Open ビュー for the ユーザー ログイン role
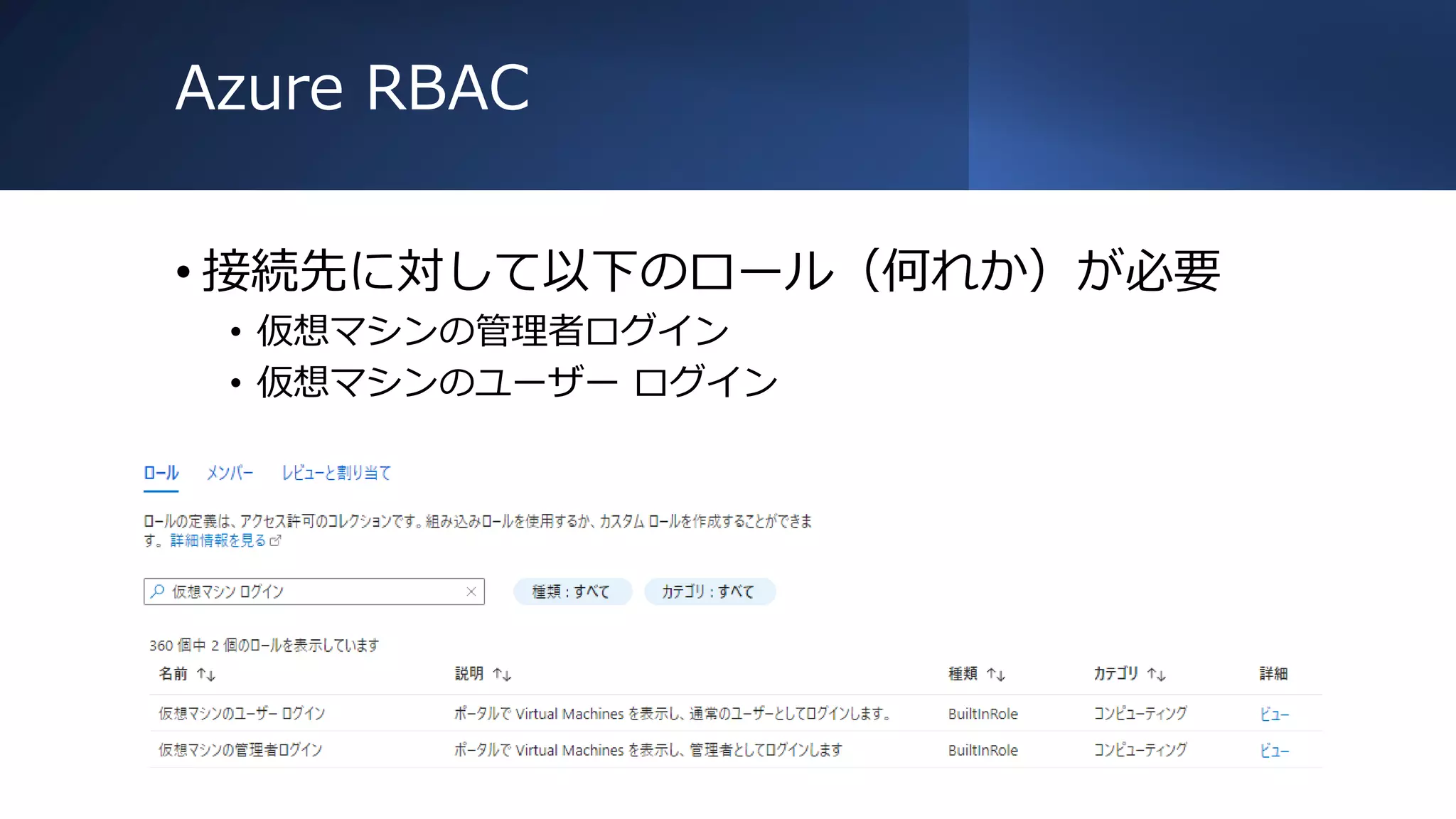1456x819 pixels. pos(1274,714)
